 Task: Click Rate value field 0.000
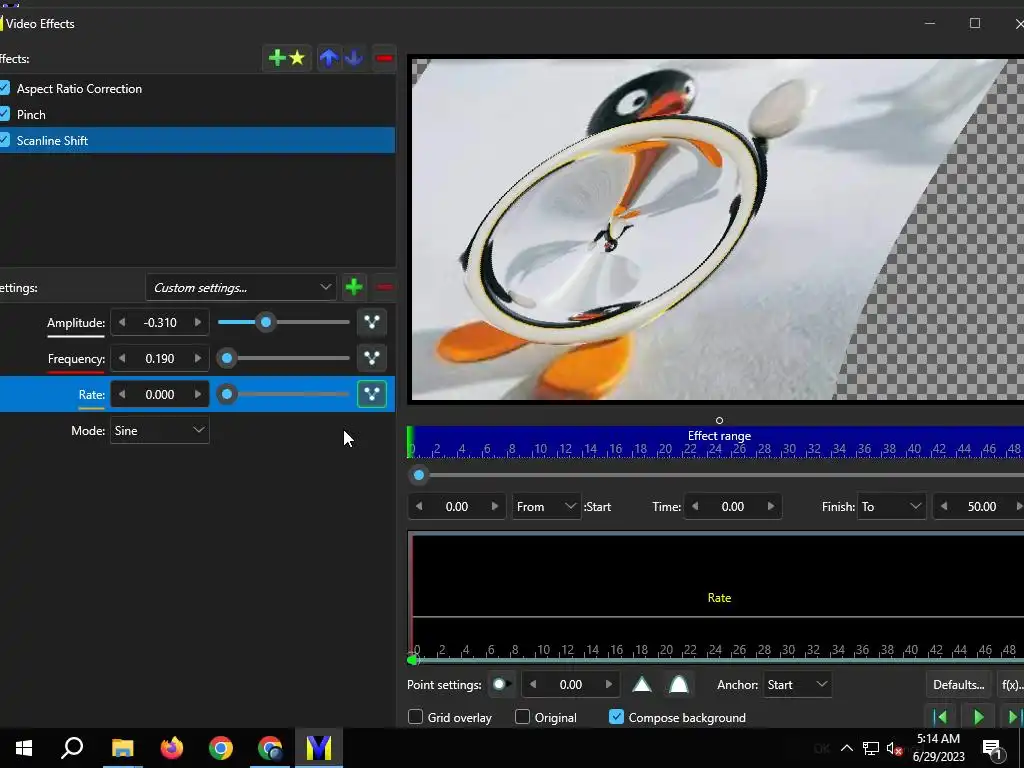[x=160, y=394]
